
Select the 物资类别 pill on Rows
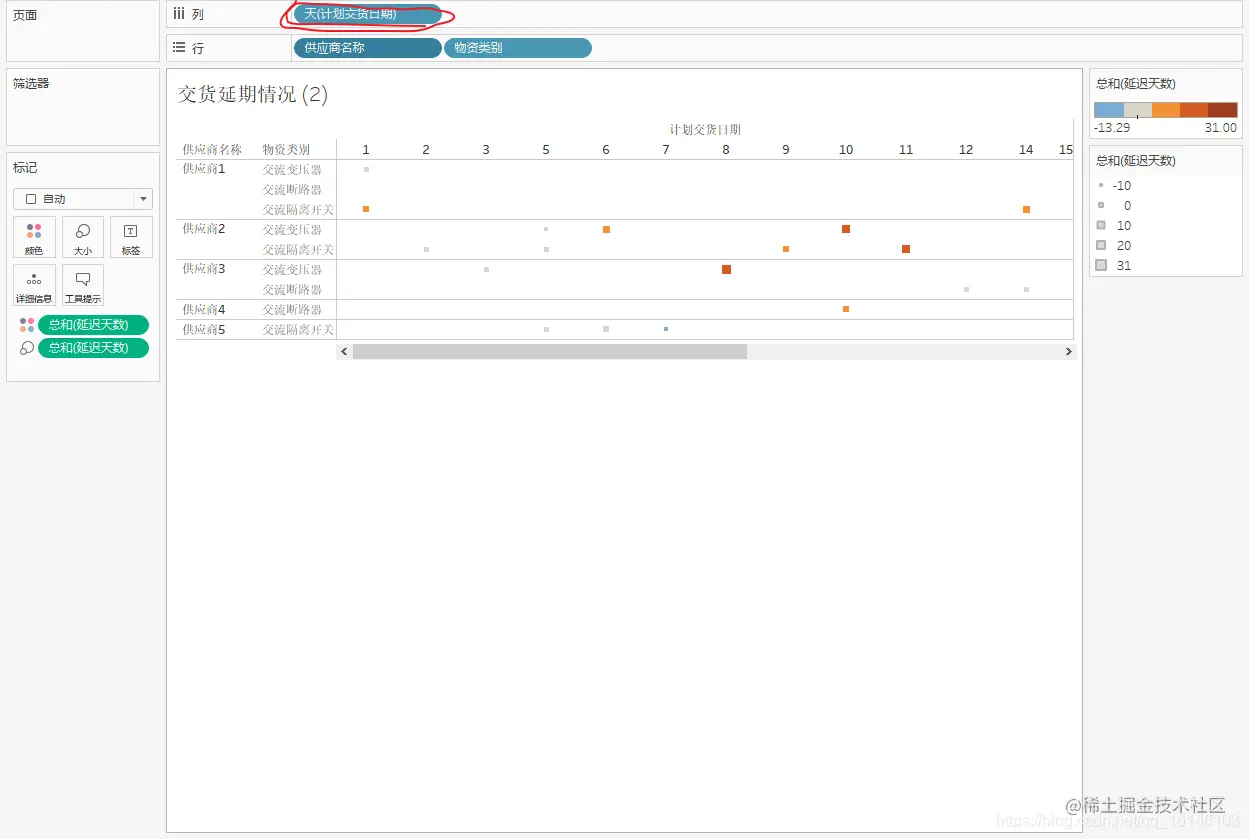pyautogui.click(x=517, y=48)
